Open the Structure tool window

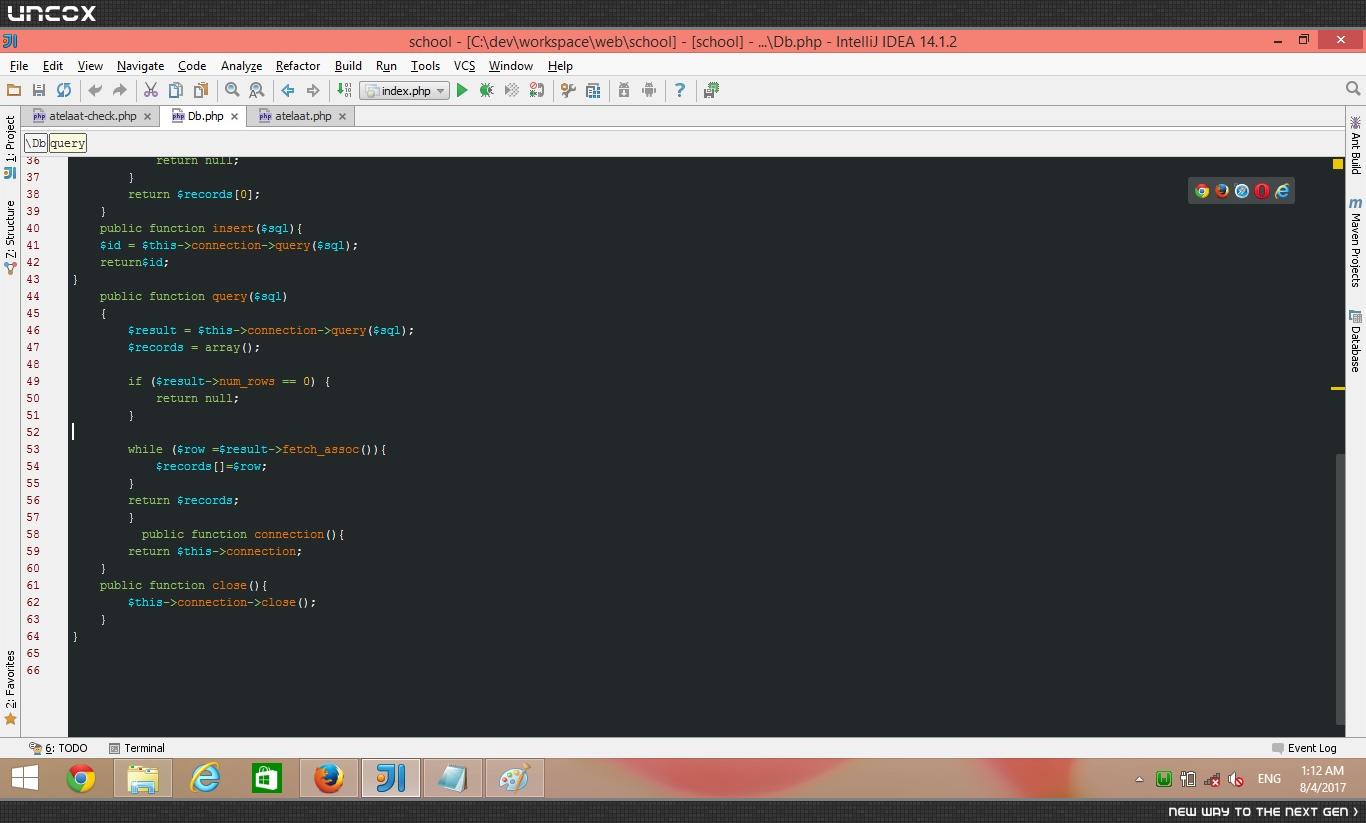(x=10, y=237)
